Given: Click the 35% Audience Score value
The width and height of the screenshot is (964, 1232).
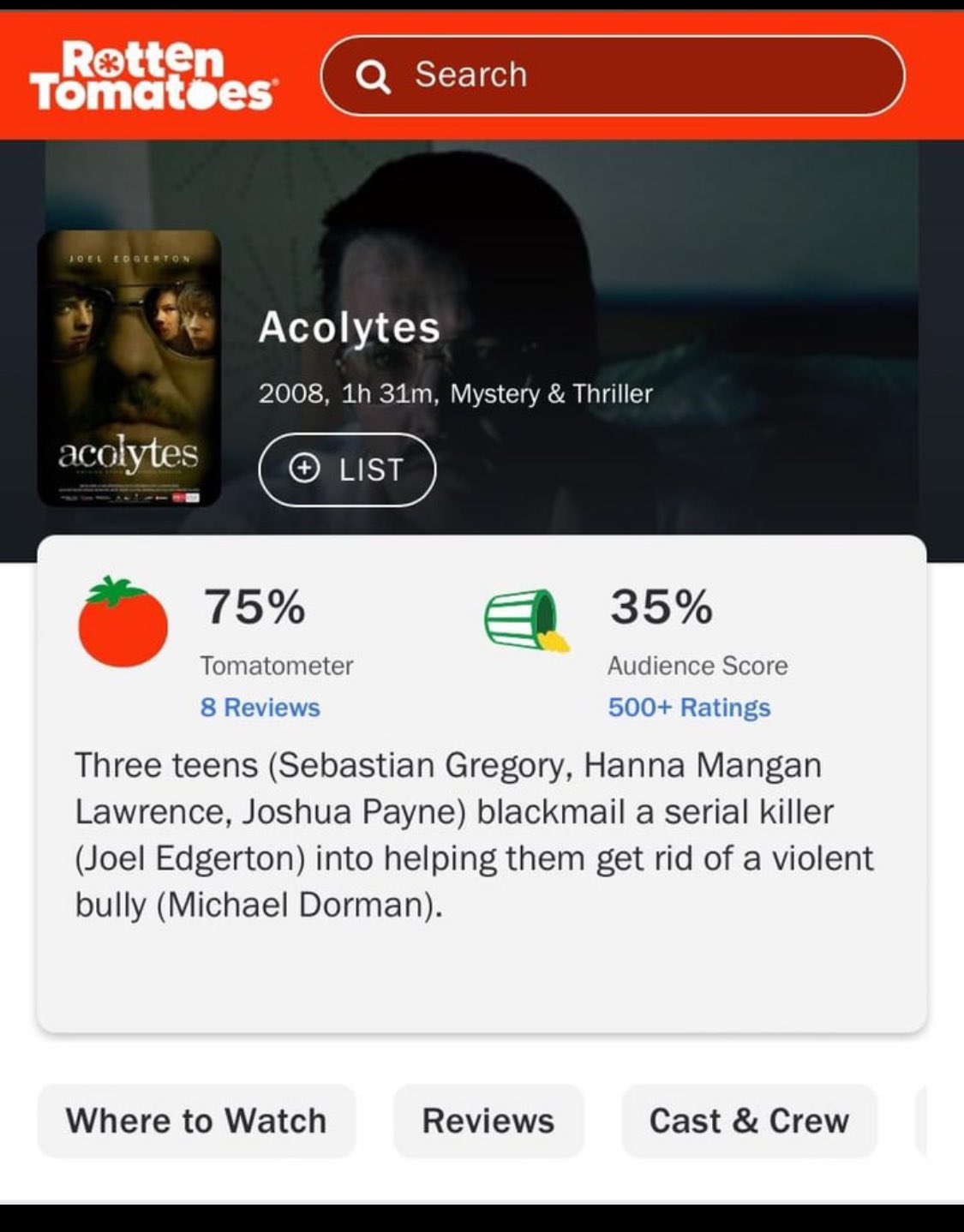Looking at the screenshot, I should pos(662,607).
